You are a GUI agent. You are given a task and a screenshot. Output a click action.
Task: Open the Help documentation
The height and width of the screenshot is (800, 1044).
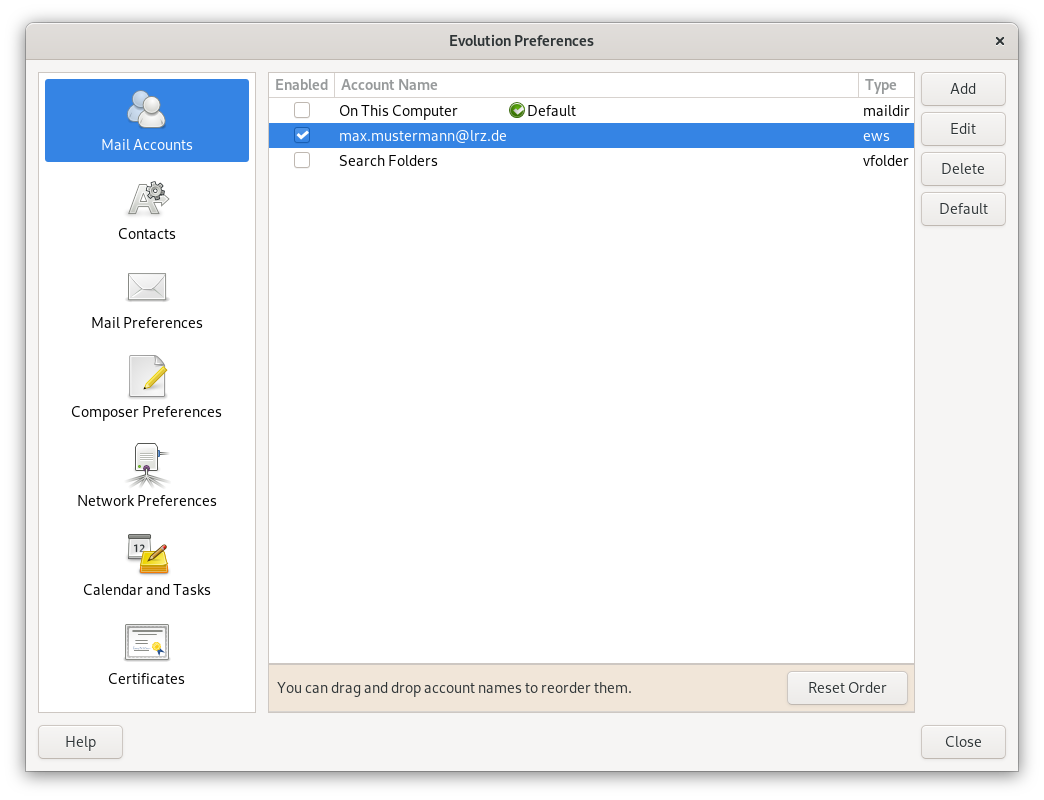click(x=80, y=742)
